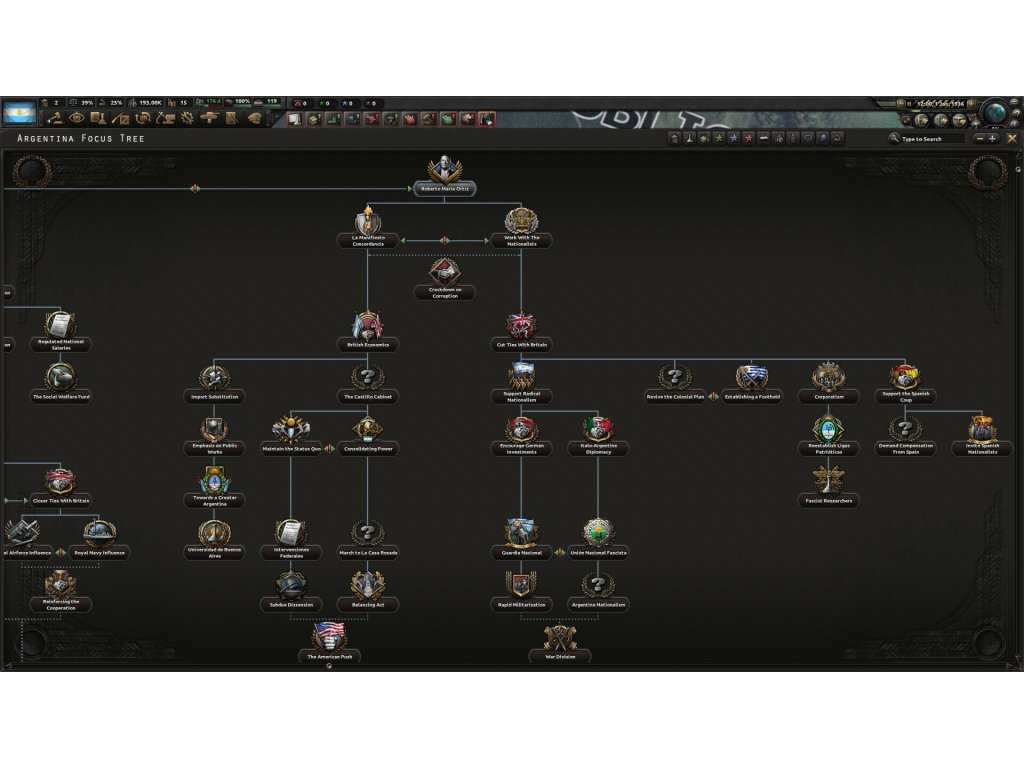Click Balancing Act focus label
This screenshot has width=1024, height=768.
tap(368, 605)
